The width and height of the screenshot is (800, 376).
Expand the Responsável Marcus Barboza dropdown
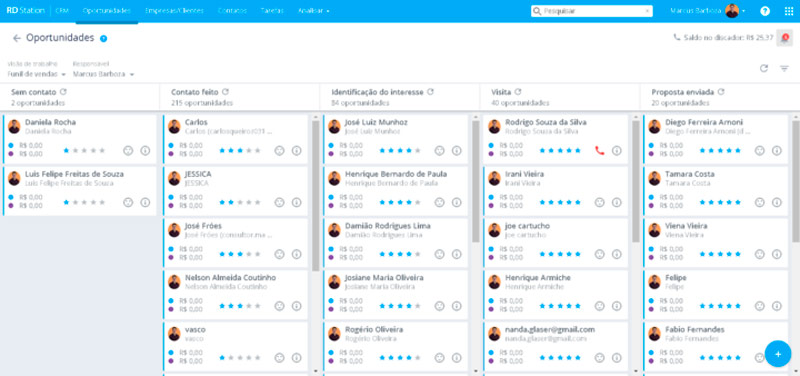[104, 74]
